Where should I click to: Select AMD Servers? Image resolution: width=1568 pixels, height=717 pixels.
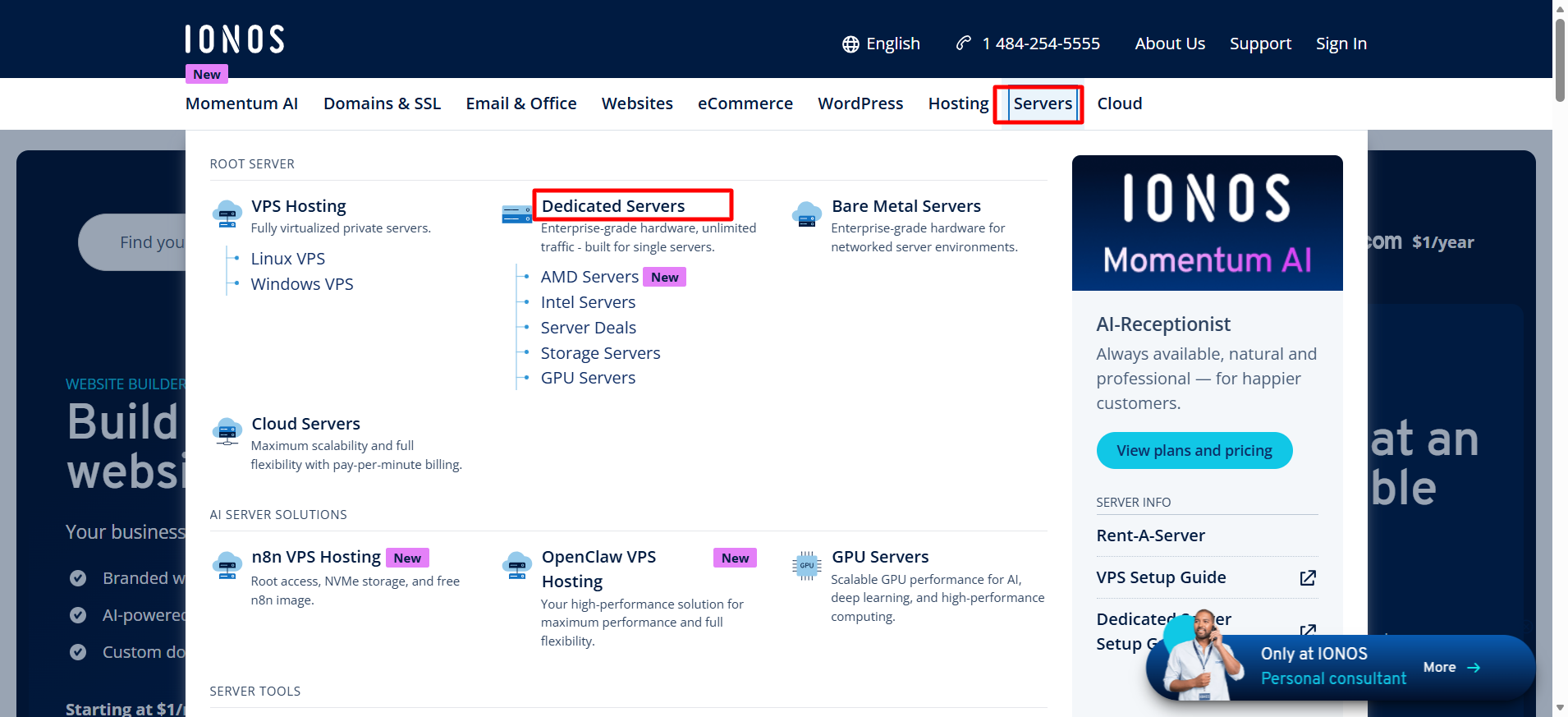589,277
